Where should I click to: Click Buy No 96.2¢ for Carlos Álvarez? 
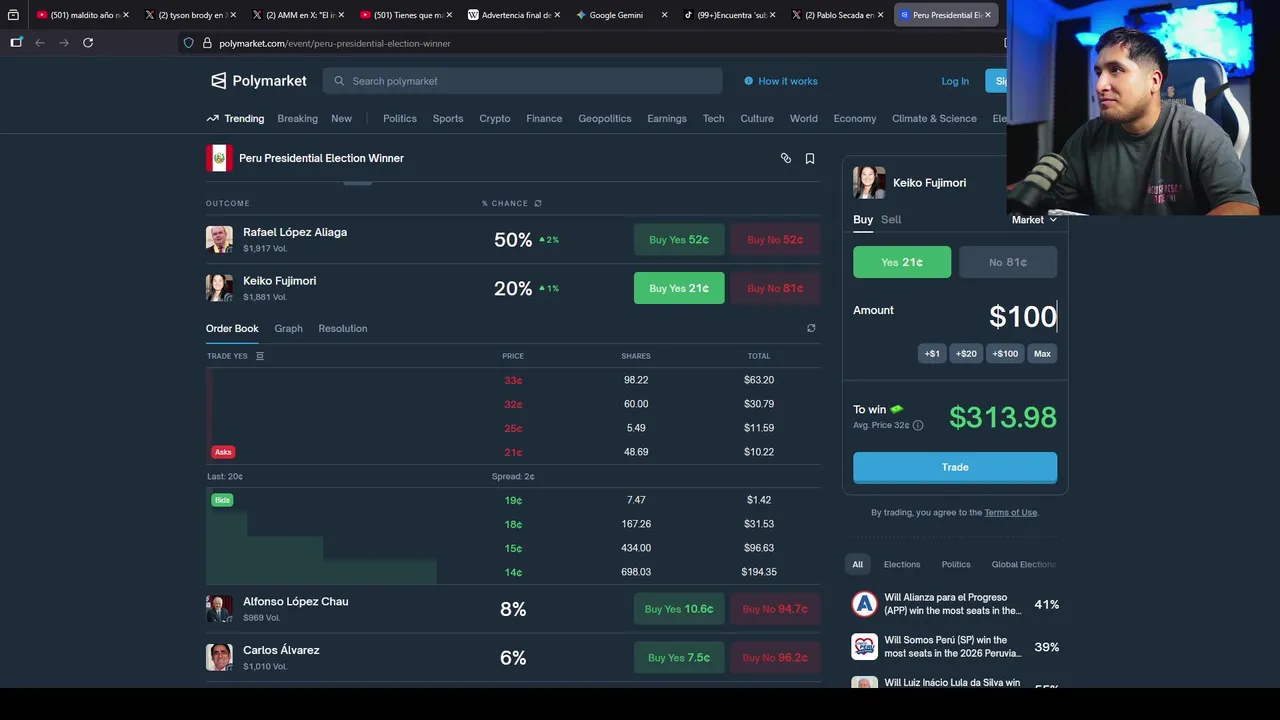pos(775,657)
